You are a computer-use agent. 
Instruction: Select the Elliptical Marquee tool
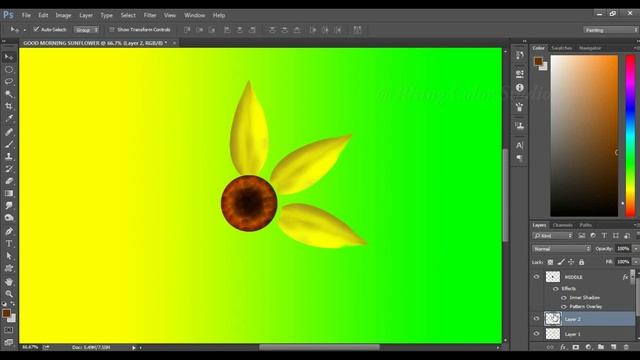click(x=9, y=69)
